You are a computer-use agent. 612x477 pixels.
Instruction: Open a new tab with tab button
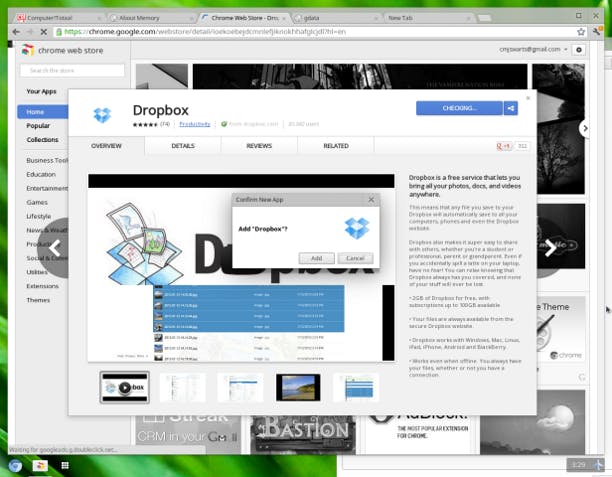point(484,18)
